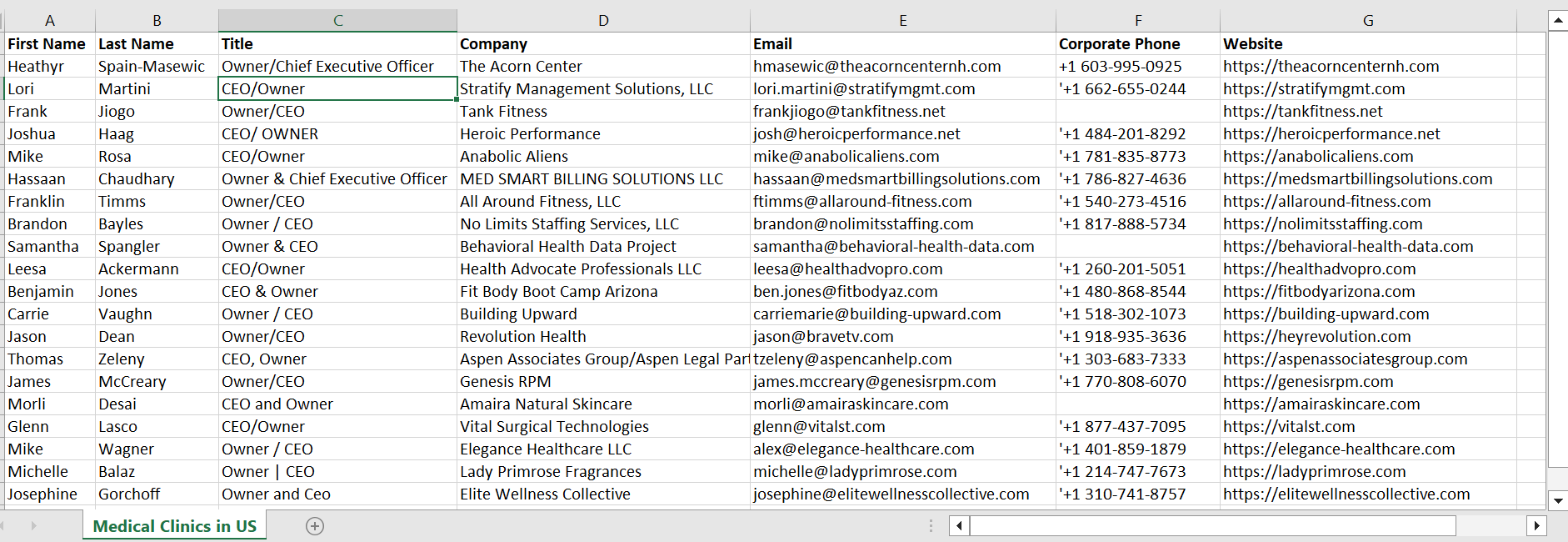
Task: Select McCreary last name cell
Action: [x=157, y=382]
